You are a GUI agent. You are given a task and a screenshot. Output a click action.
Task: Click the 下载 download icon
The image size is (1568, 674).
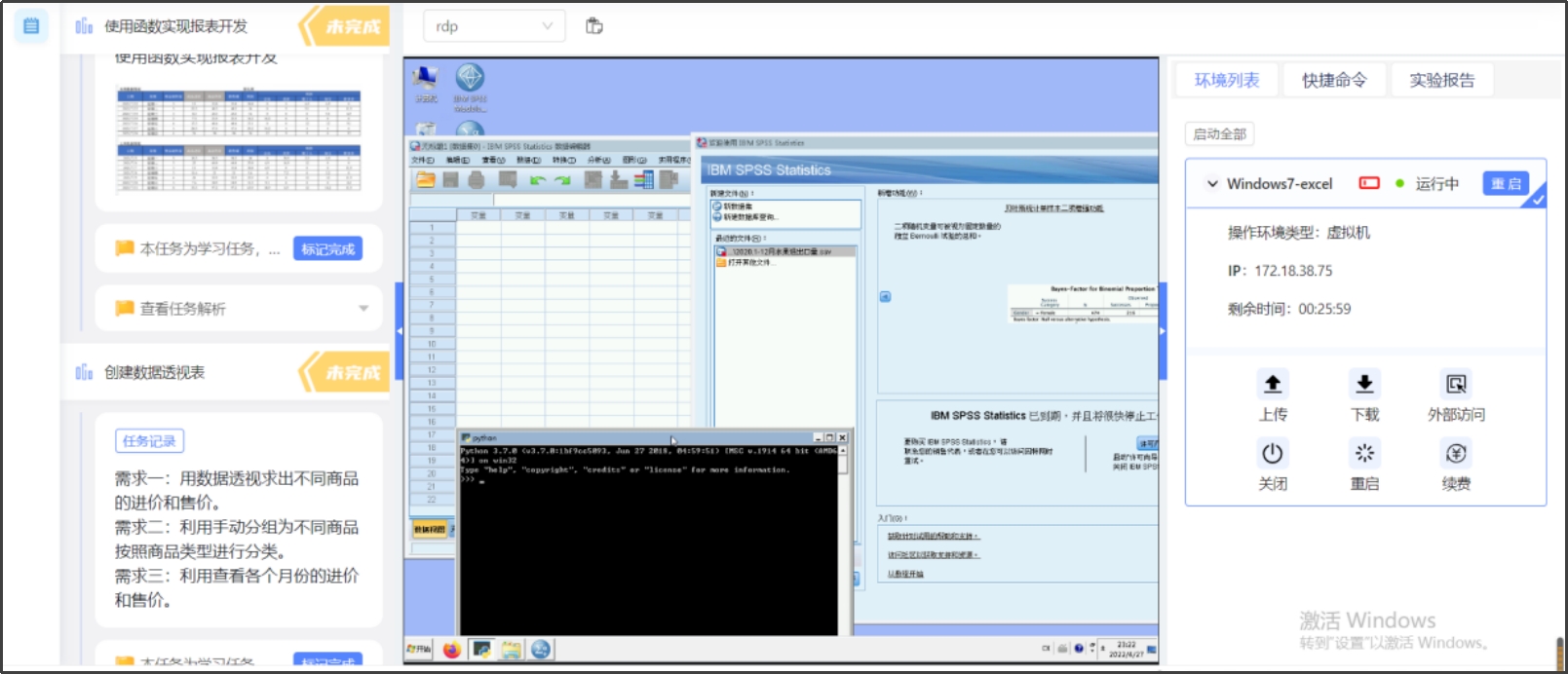[x=1364, y=384]
